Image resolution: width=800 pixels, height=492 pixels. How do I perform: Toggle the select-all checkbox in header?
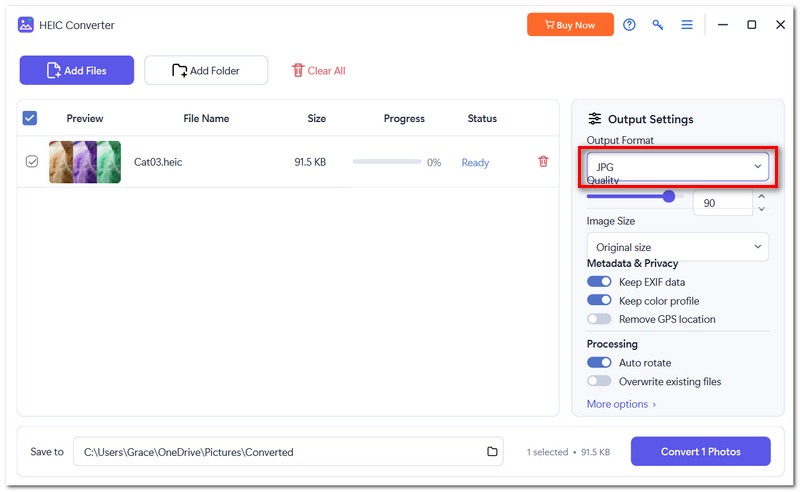[30, 118]
